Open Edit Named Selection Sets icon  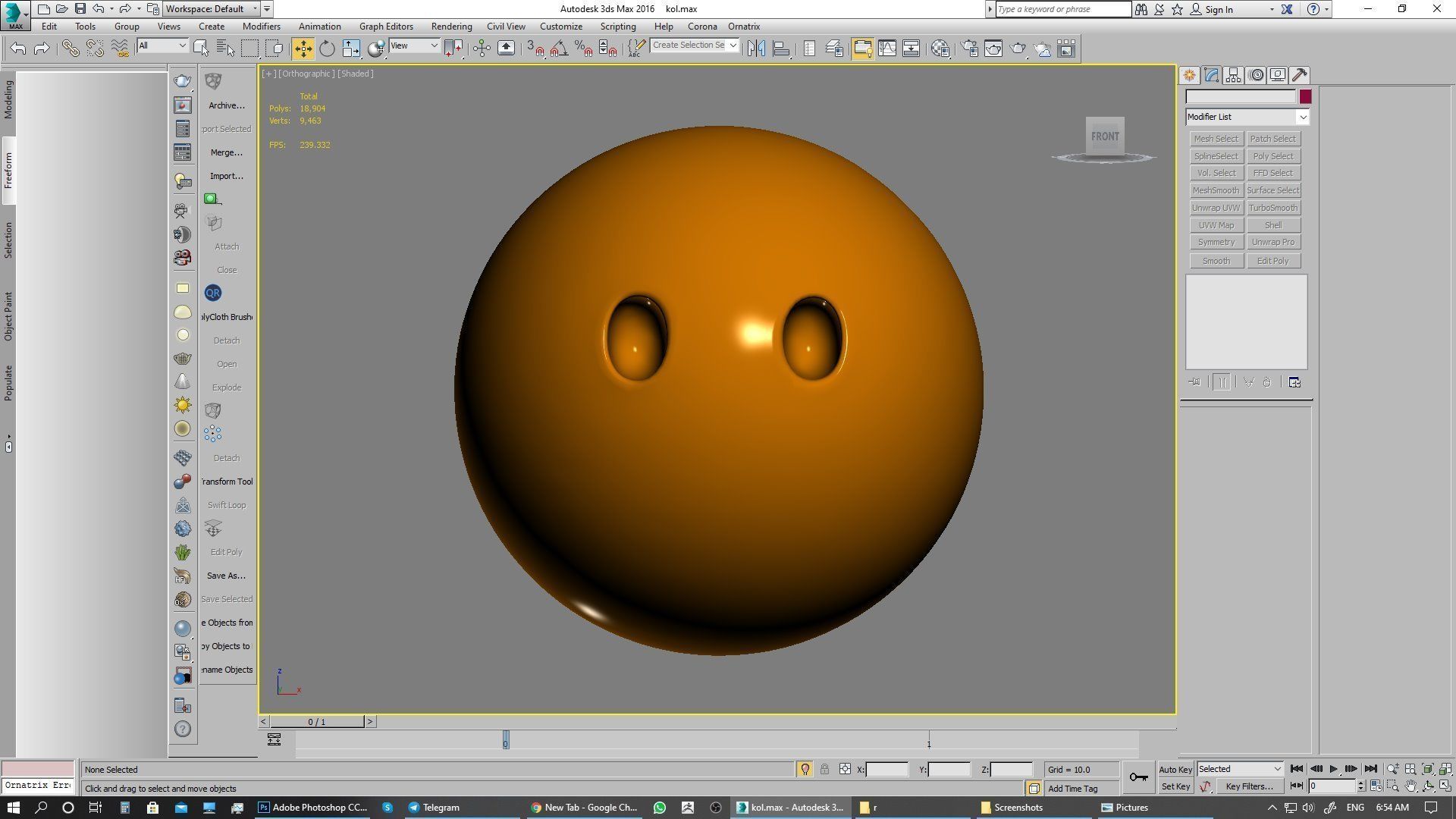tap(635, 49)
